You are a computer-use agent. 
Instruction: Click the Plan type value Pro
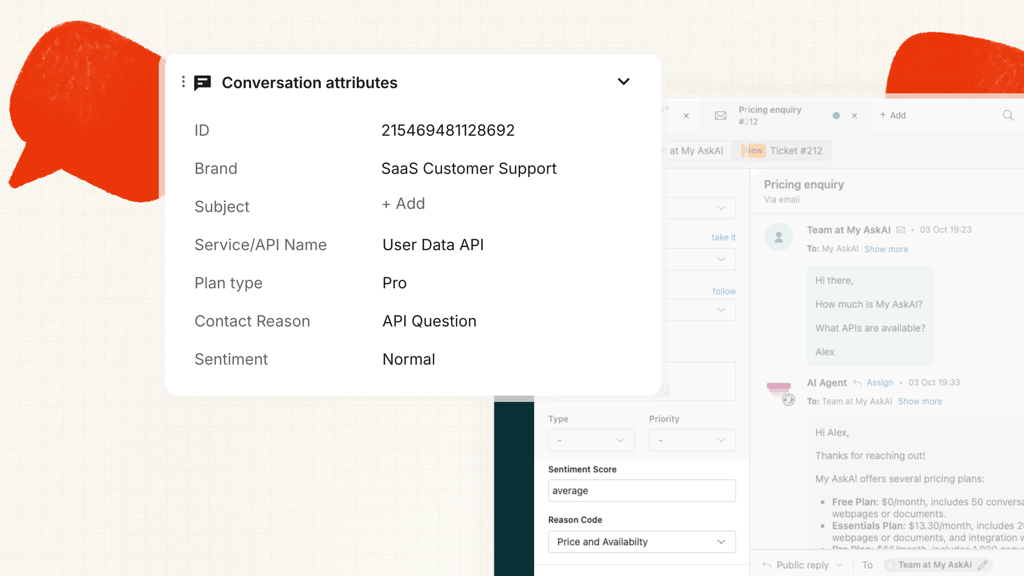coord(394,283)
